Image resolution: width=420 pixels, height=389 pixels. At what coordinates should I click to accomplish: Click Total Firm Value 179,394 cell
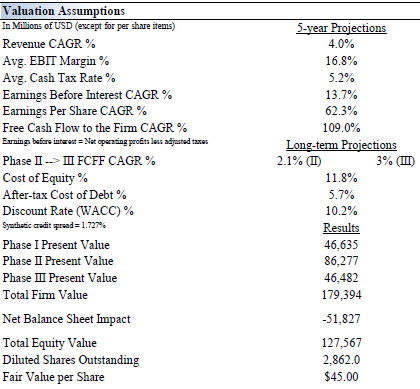341,295
